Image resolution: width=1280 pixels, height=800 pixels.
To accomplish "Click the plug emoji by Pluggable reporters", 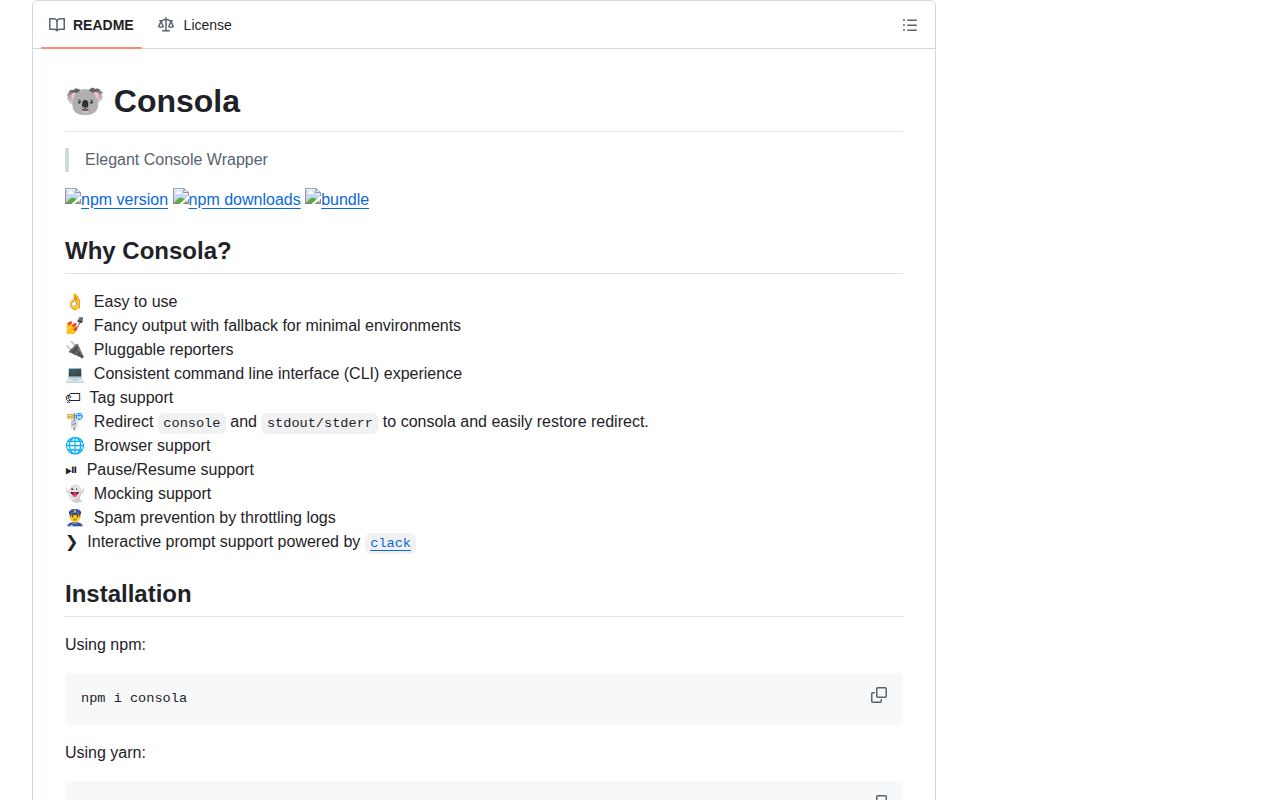I will [75, 350].
